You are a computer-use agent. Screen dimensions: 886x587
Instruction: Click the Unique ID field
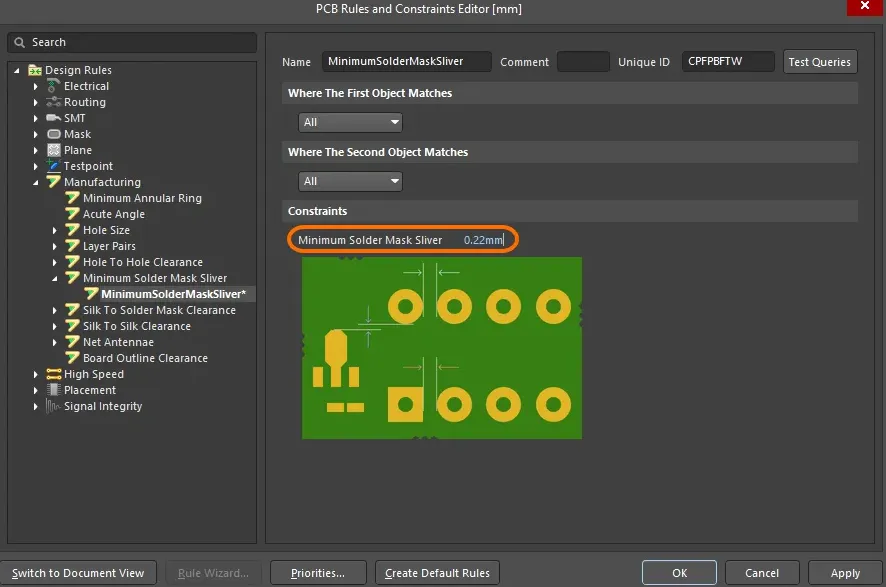728,62
